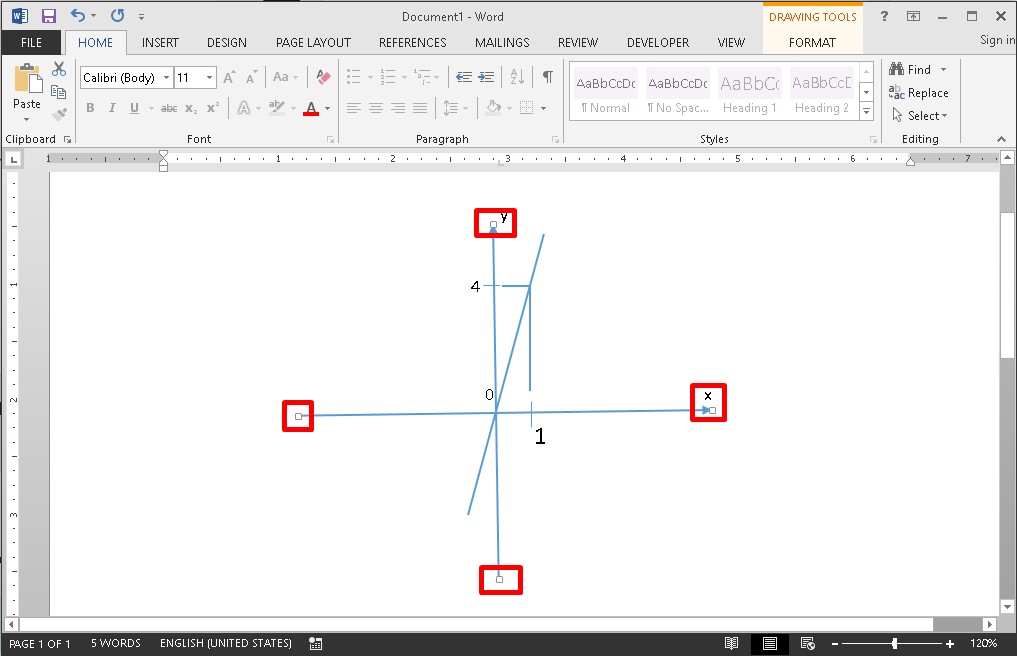Switch to the PAGE LAYOUT tab

tap(313, 43)
